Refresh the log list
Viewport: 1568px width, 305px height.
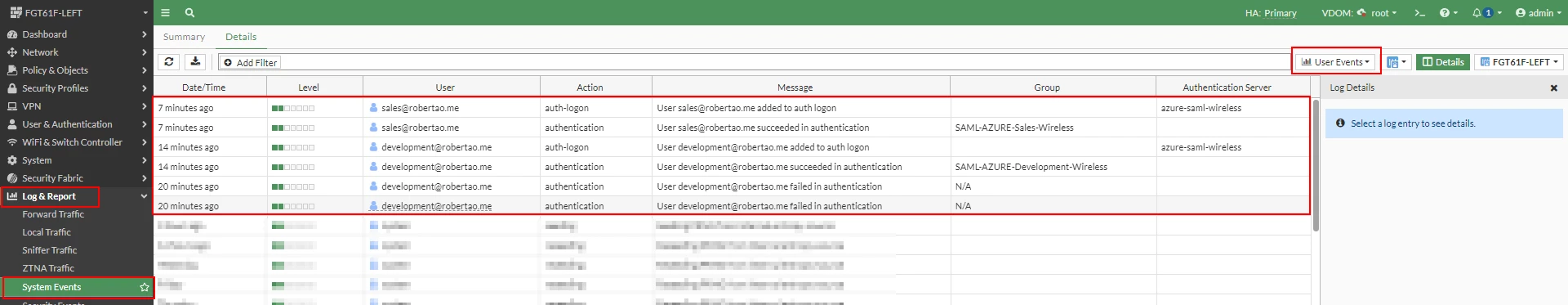[169, 62]
